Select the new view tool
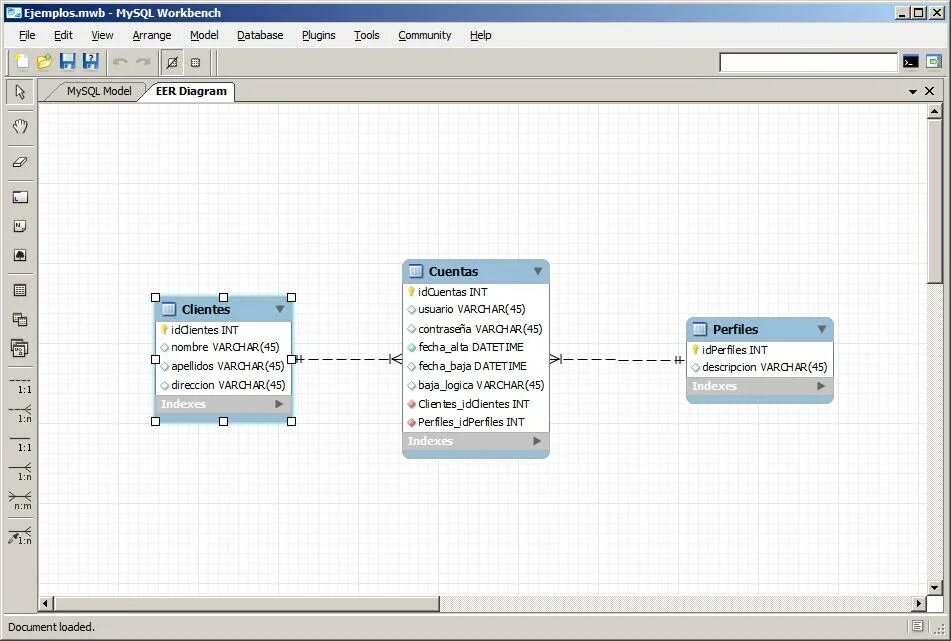 tap(20, 320)
